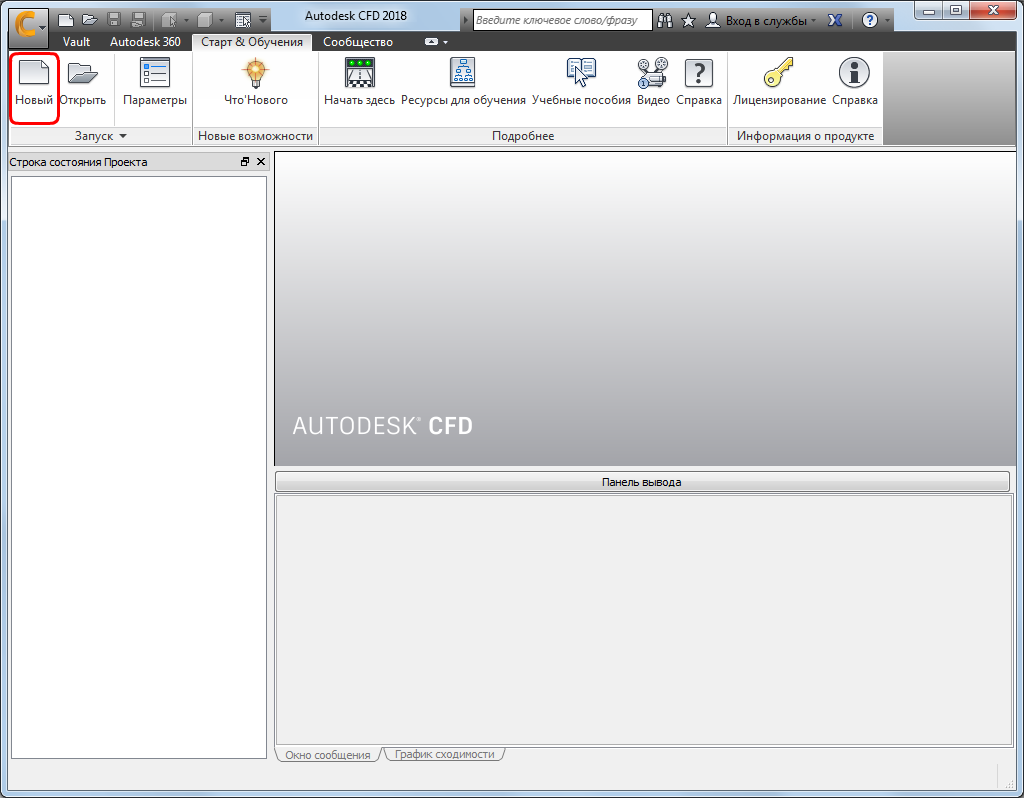Click the Открыть folder icon in ribbon
The width and height of the screenshot is (1024, 798).
tap(83, 72)
